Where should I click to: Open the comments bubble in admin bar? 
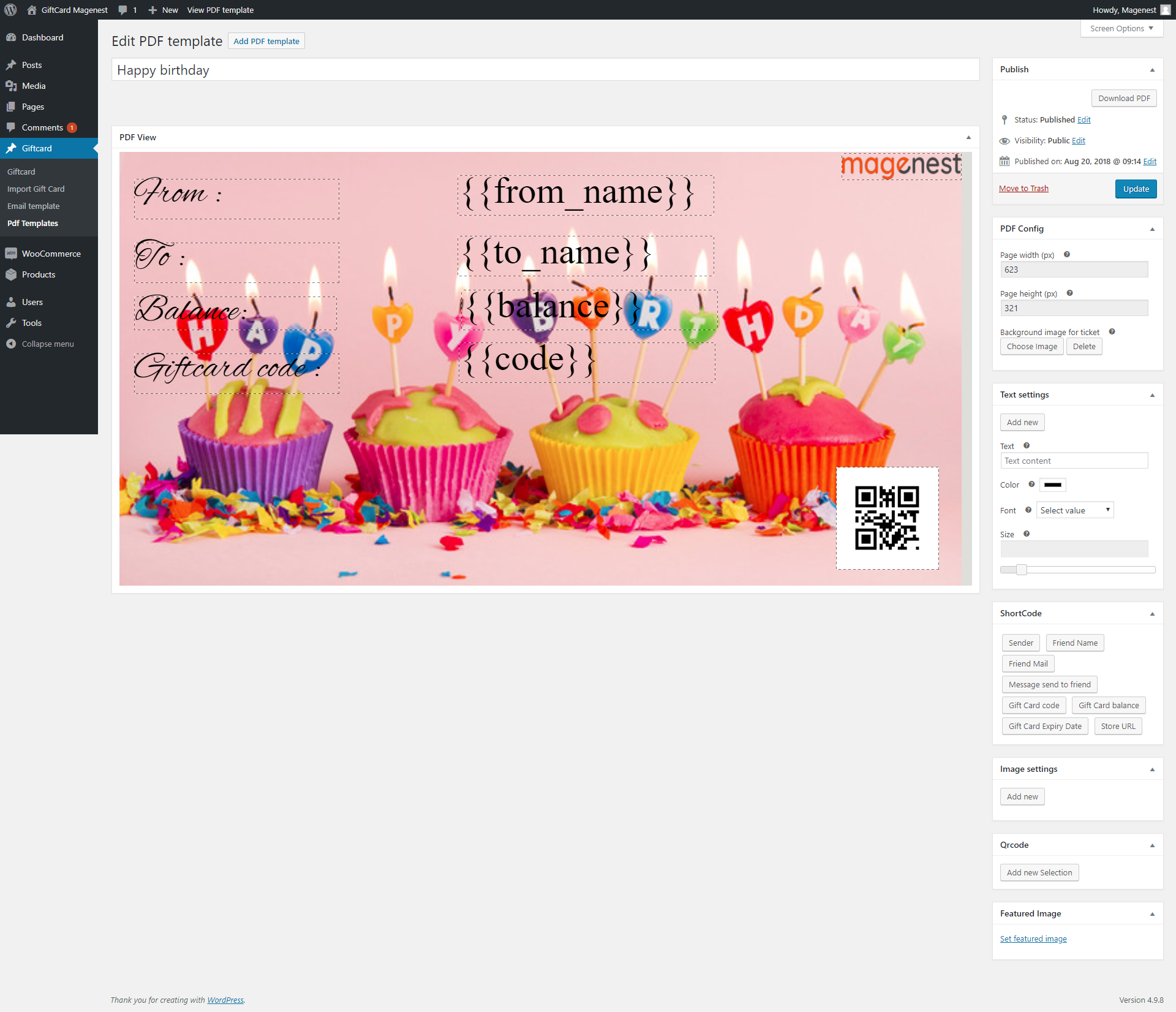123,10
